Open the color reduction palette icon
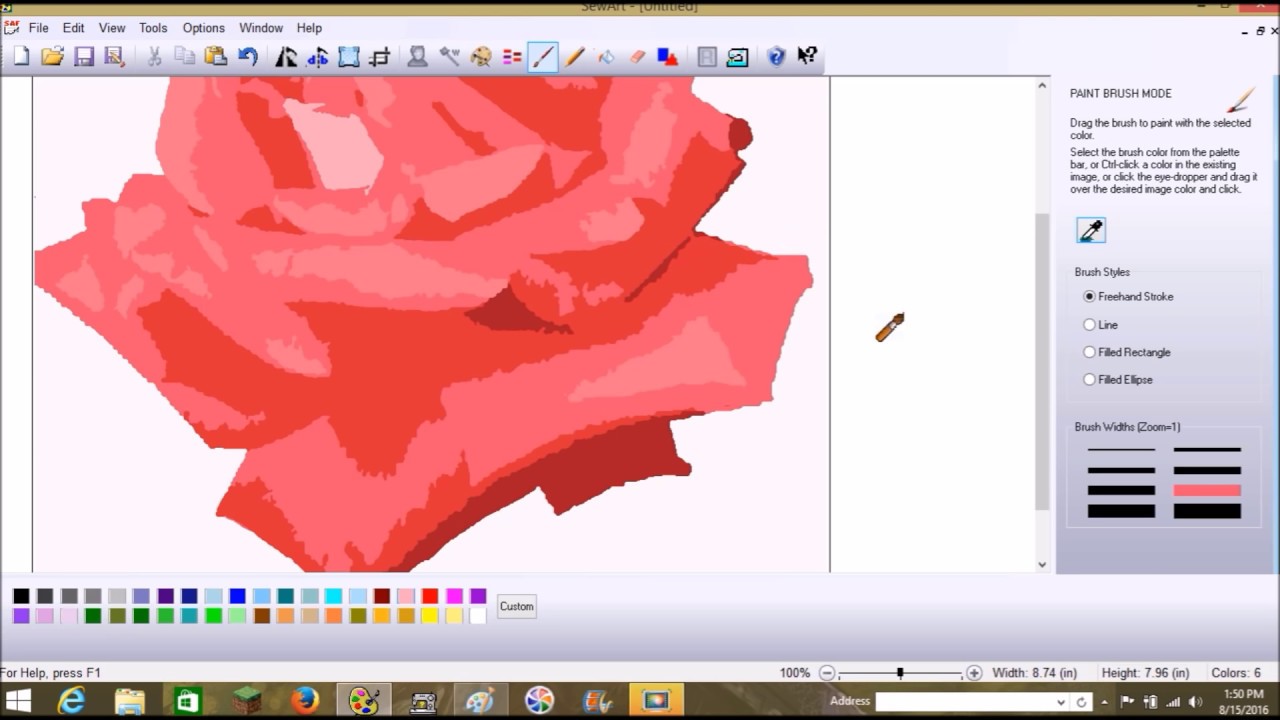 point(481,57)
